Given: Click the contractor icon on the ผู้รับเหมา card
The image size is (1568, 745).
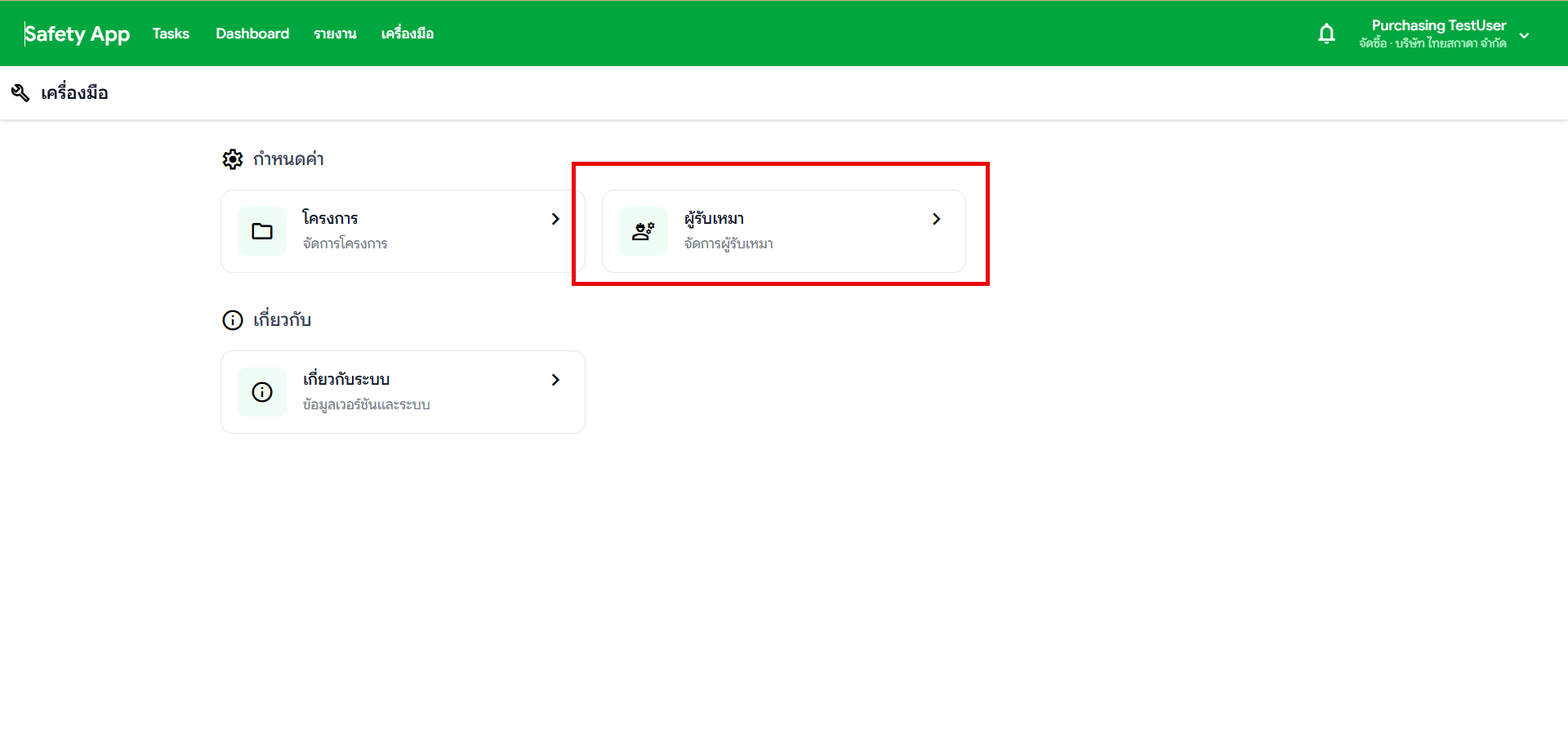Looking at the screenshot, I should point(643,231).
